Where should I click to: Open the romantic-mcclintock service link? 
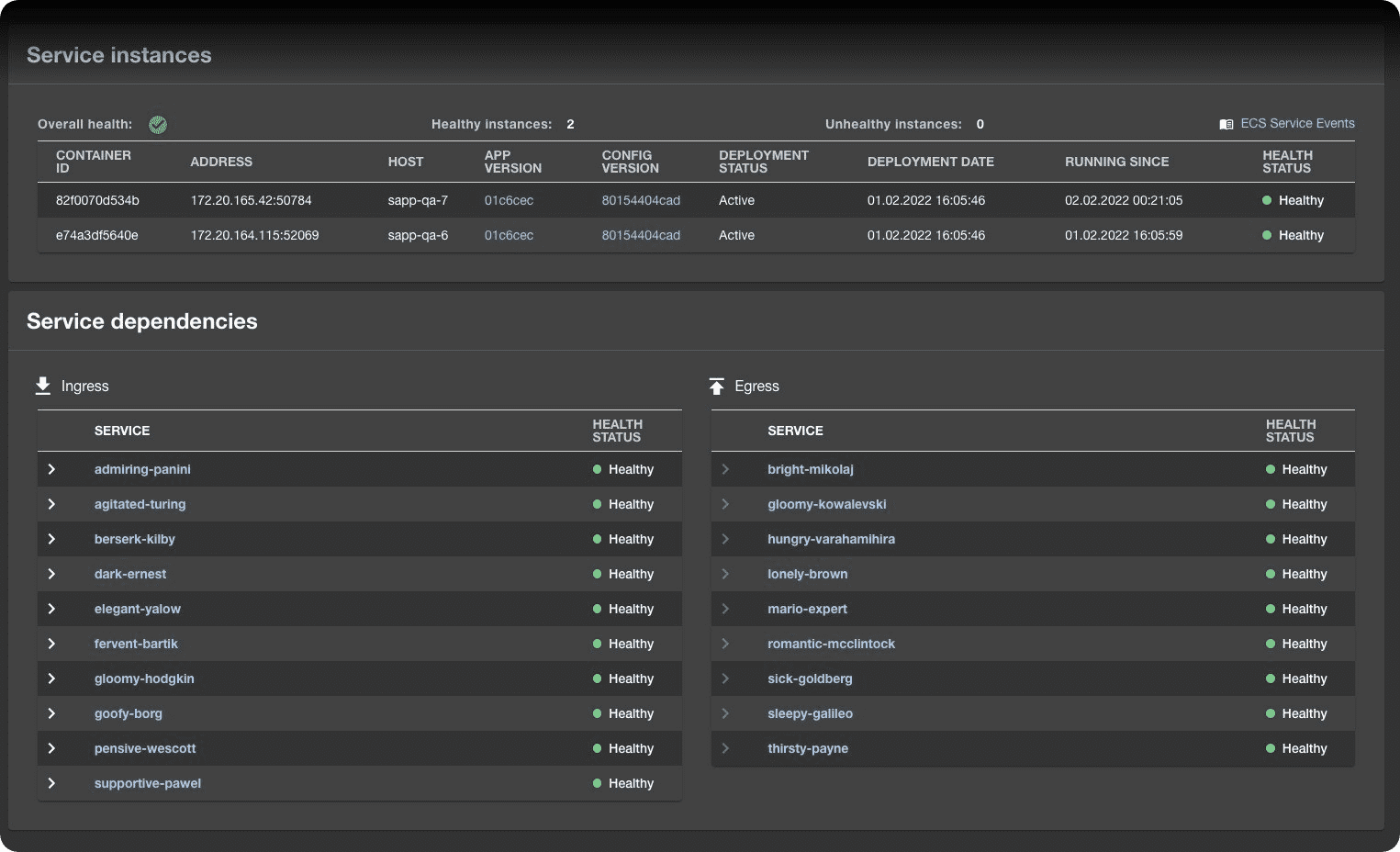[x=831, y=644]
